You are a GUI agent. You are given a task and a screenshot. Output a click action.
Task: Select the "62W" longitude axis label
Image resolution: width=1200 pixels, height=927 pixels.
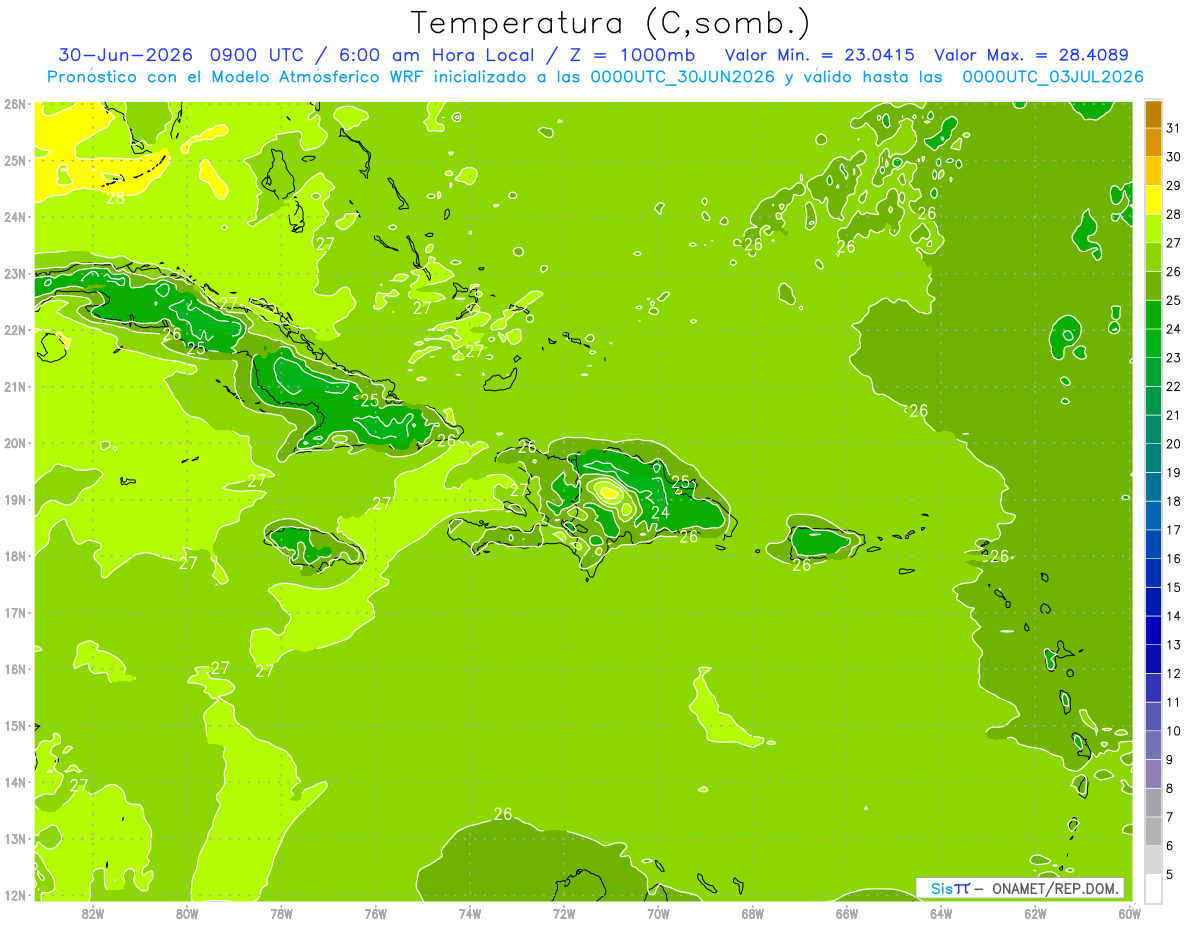coord(1035,913)
